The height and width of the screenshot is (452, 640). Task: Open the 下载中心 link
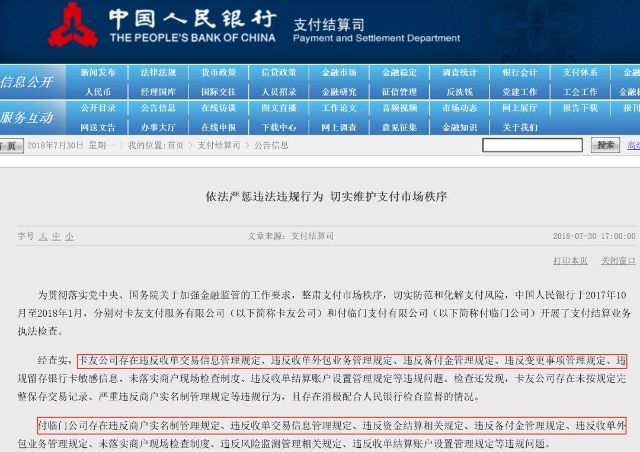[x=279, y=127]
